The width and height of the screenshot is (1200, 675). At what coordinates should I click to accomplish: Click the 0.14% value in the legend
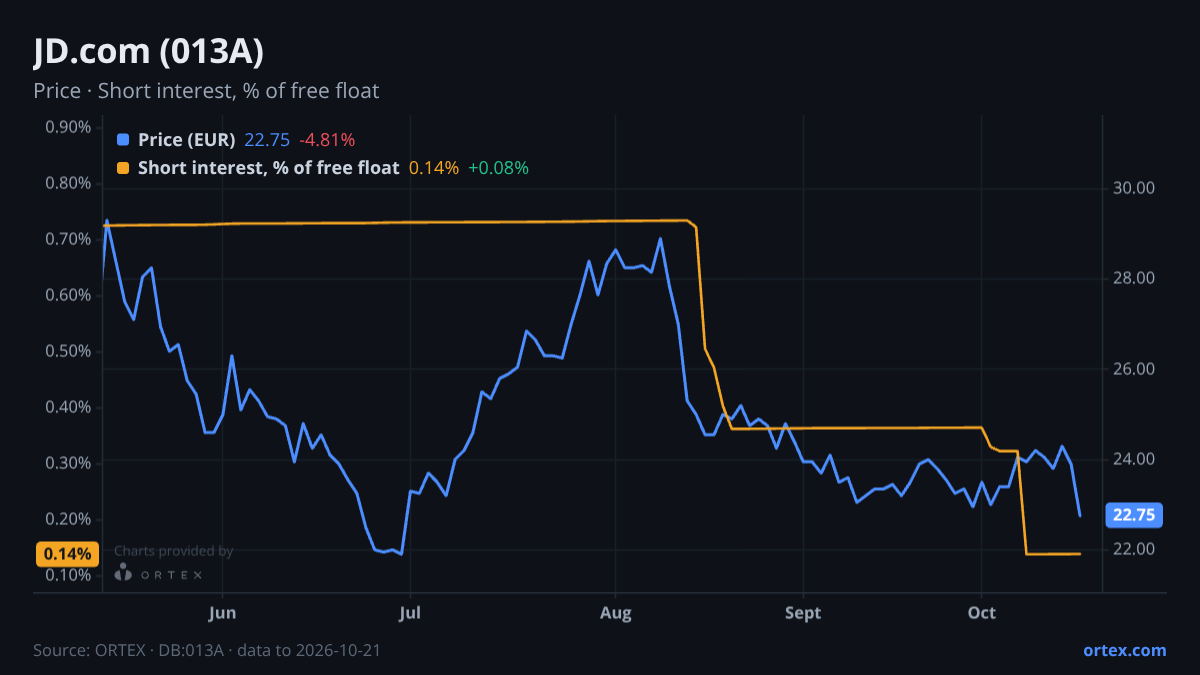coord(434,168)
